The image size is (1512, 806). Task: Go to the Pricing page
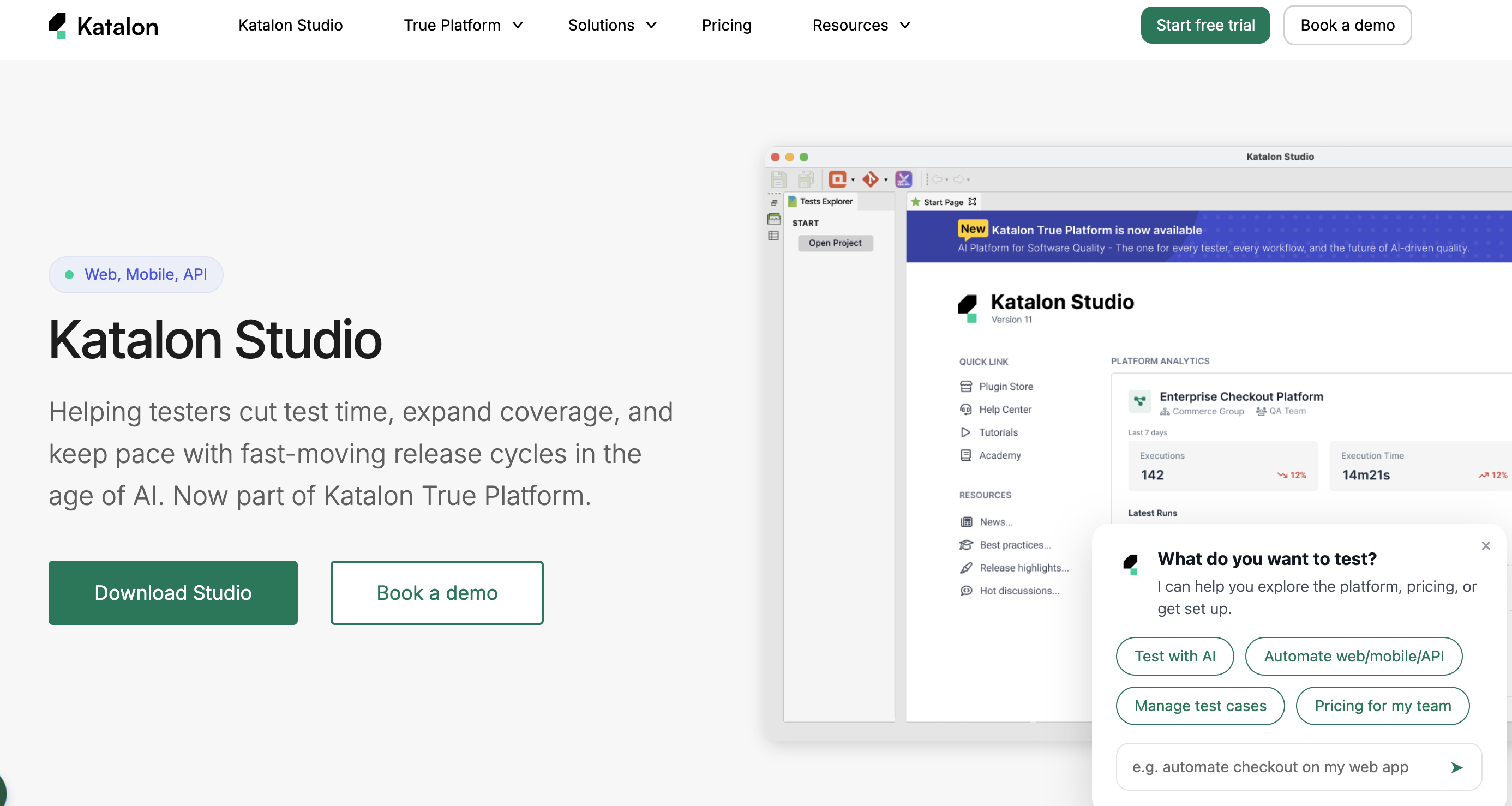pyautogui.click(x=727, y=25)
